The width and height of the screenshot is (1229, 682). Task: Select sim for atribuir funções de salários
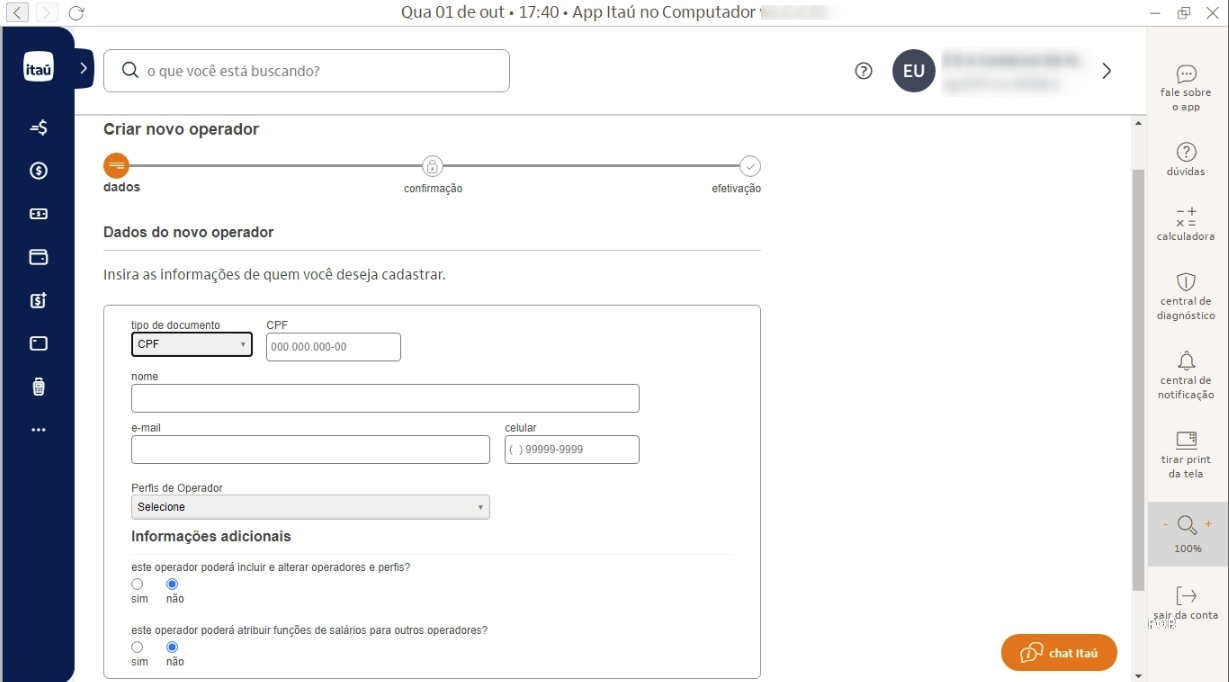point(137,647)
